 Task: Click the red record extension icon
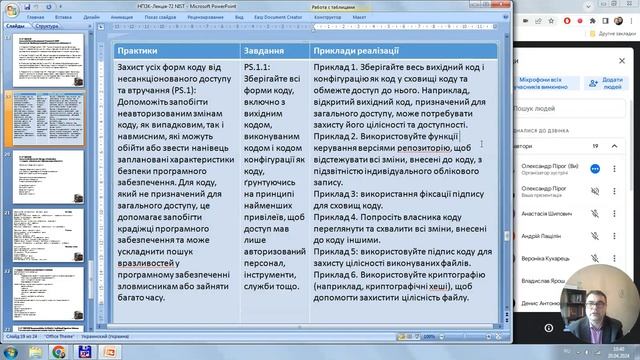point(580,21)
